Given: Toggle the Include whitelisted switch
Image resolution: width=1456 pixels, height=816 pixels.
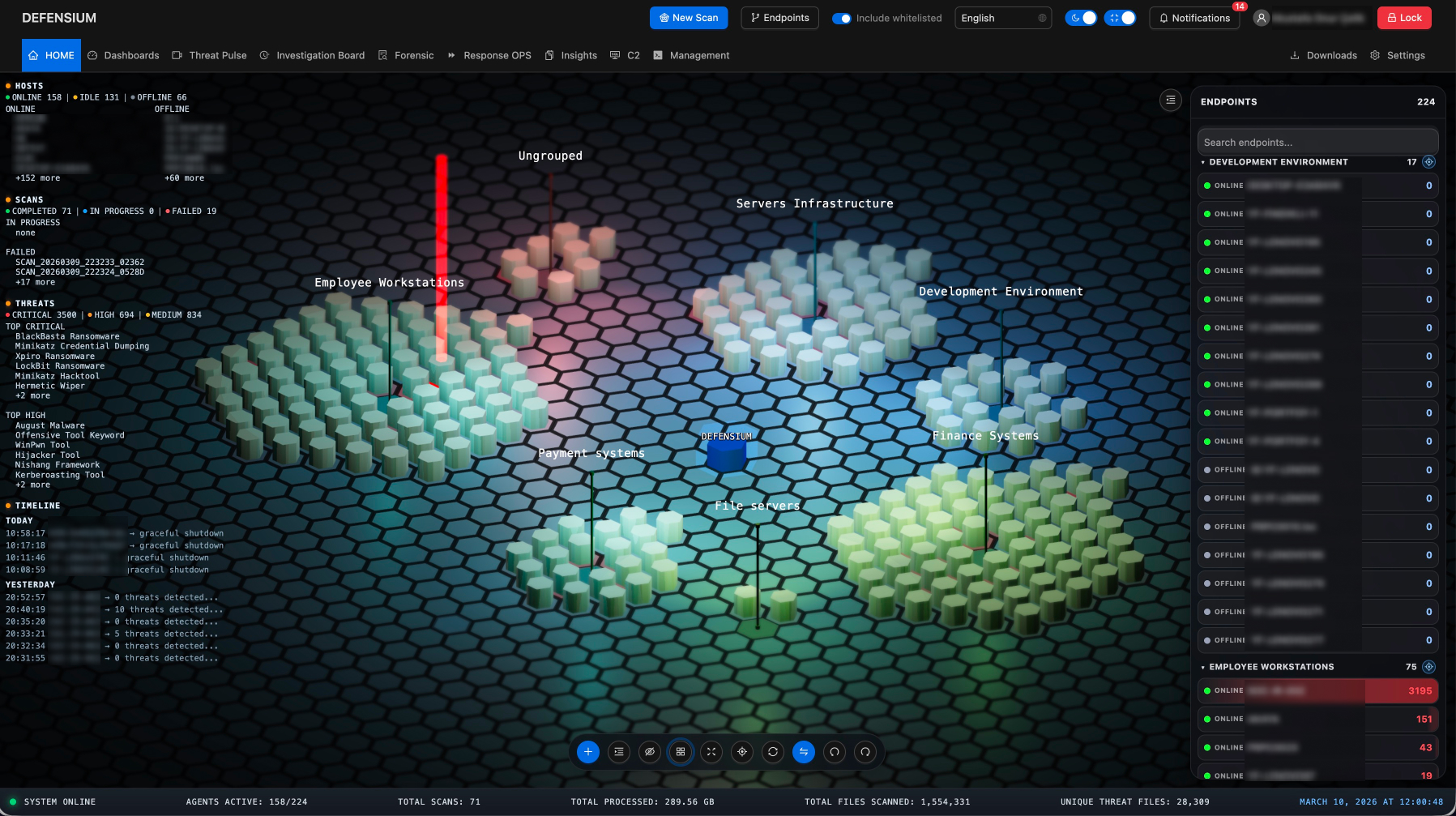Looking at the screenshot, I should 842,18.
